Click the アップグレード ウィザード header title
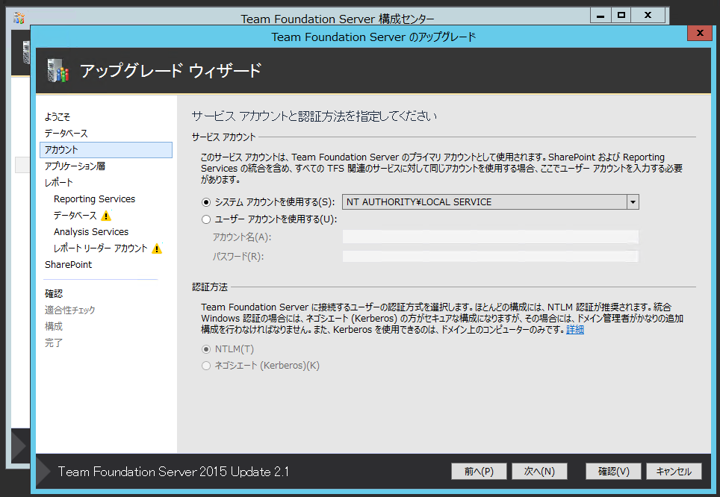 (171, 71)
